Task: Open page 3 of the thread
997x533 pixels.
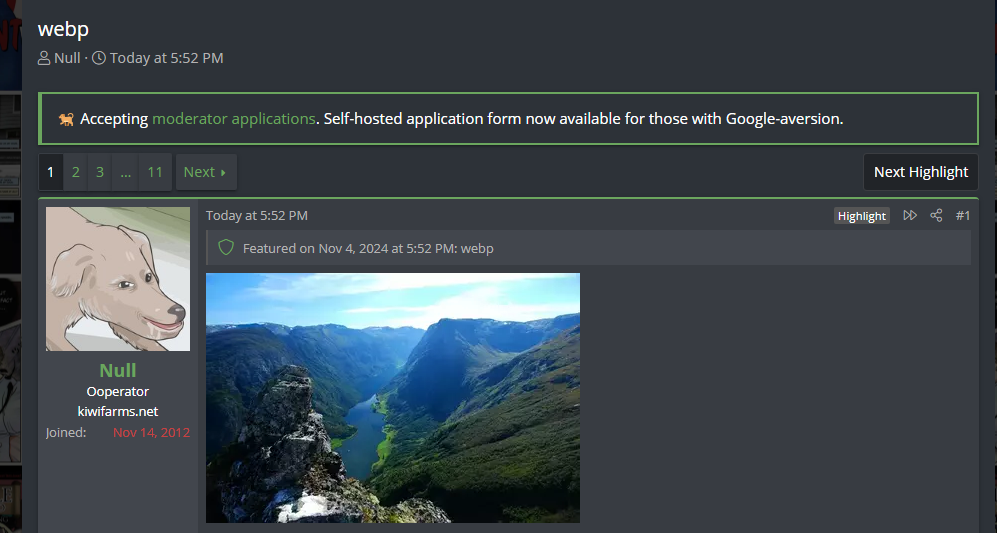Action: (100, 172)
